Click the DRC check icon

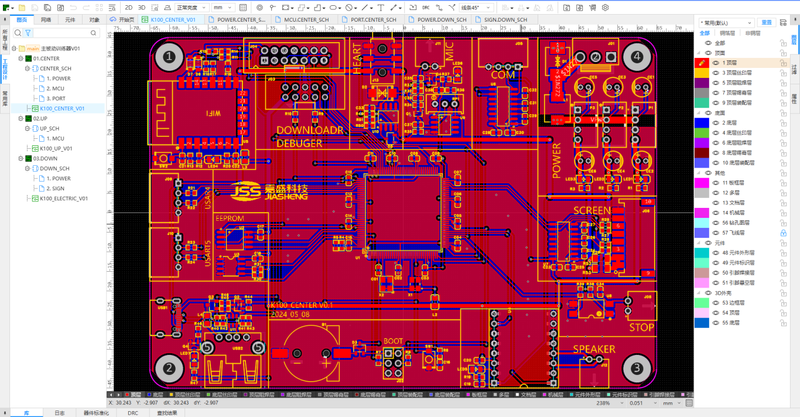pyautogui.click(x=426, y=8)
